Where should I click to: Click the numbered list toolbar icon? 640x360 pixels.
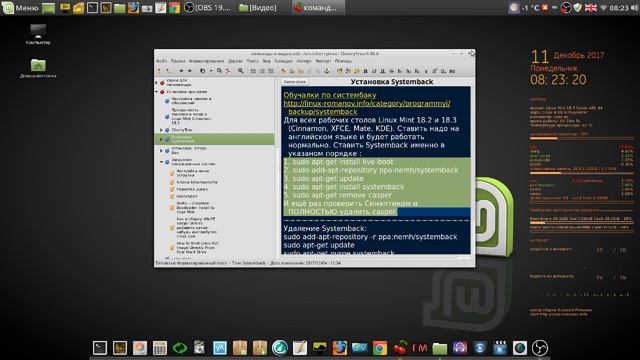click(x=262, y=71)
